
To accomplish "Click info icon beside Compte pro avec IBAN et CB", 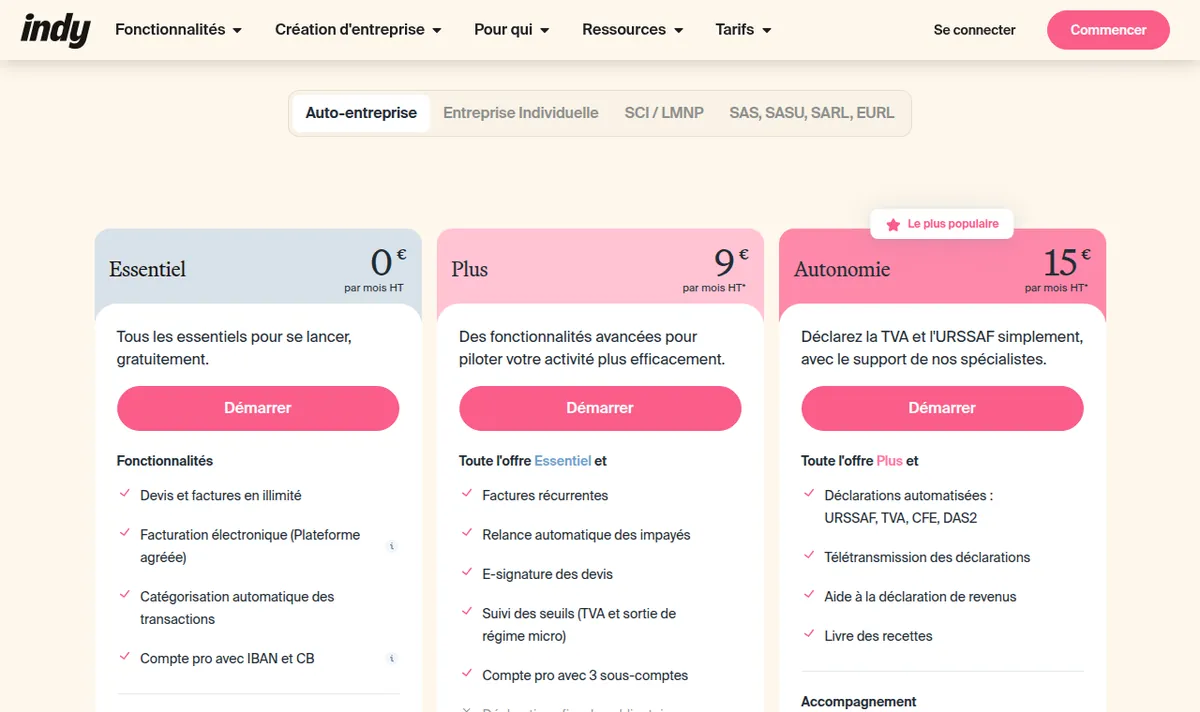I will (x=392, y=658).
